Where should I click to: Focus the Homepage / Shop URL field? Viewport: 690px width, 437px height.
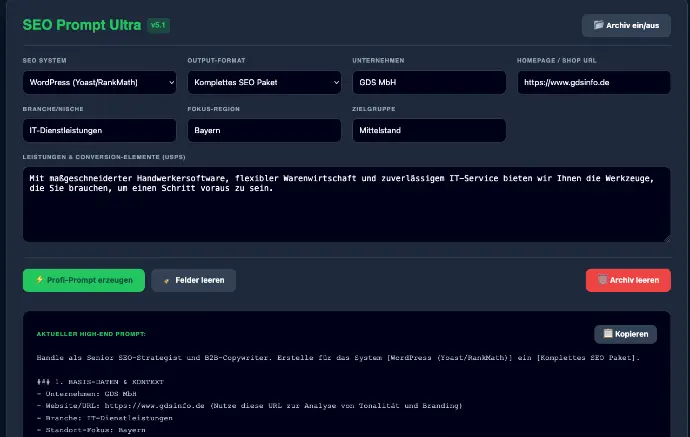click(x=594, y=82)
